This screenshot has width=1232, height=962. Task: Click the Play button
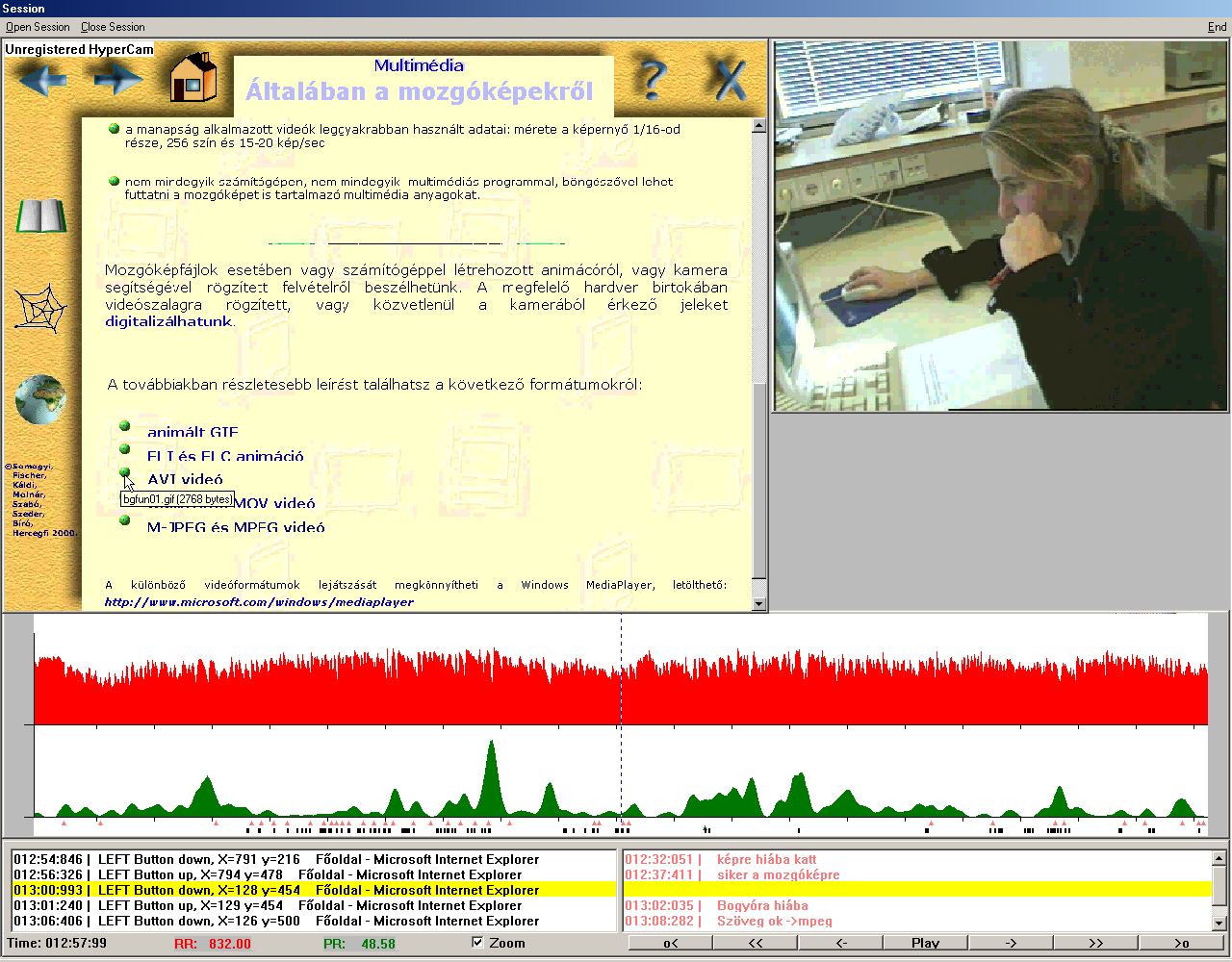(x=926, y=943)
